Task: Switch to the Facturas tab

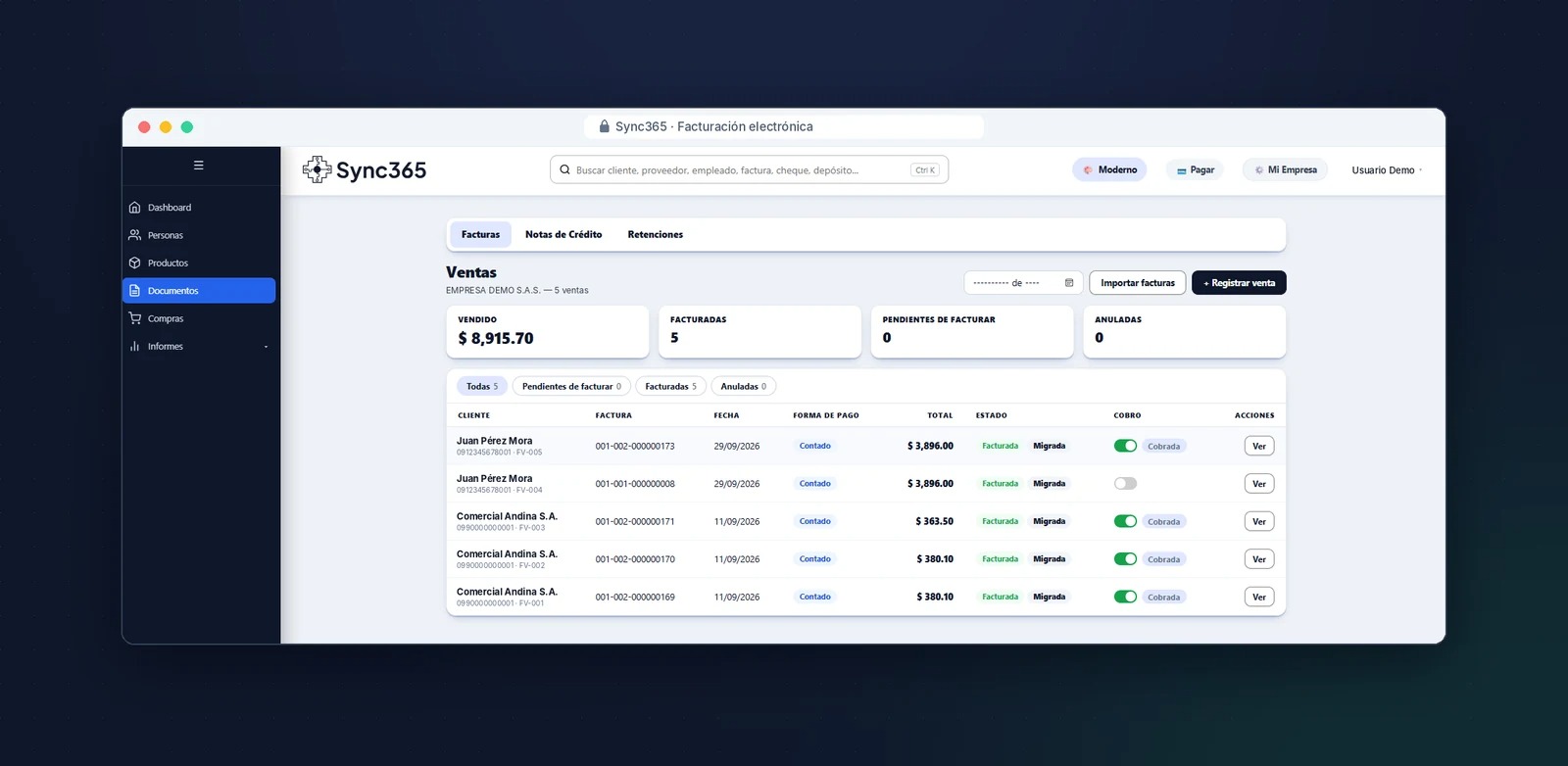Action: pyautogui.click(x=480, y=234)
